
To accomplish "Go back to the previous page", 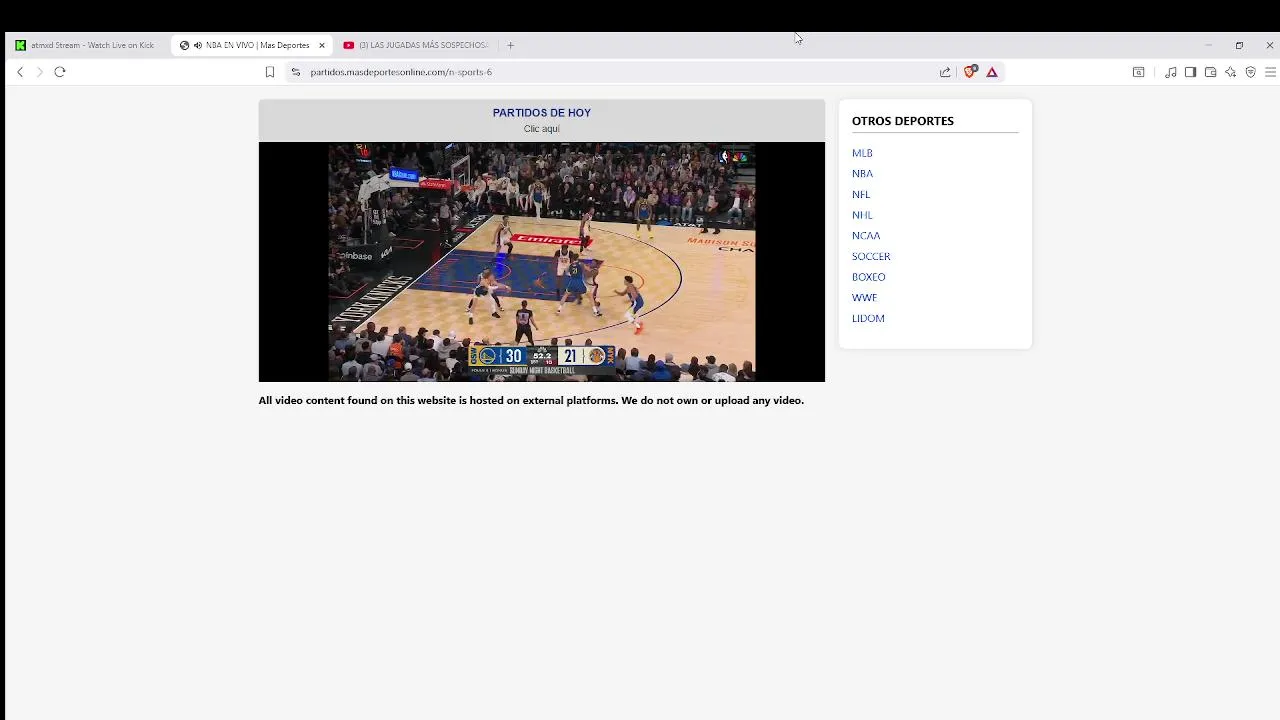I will click(20, 72).
